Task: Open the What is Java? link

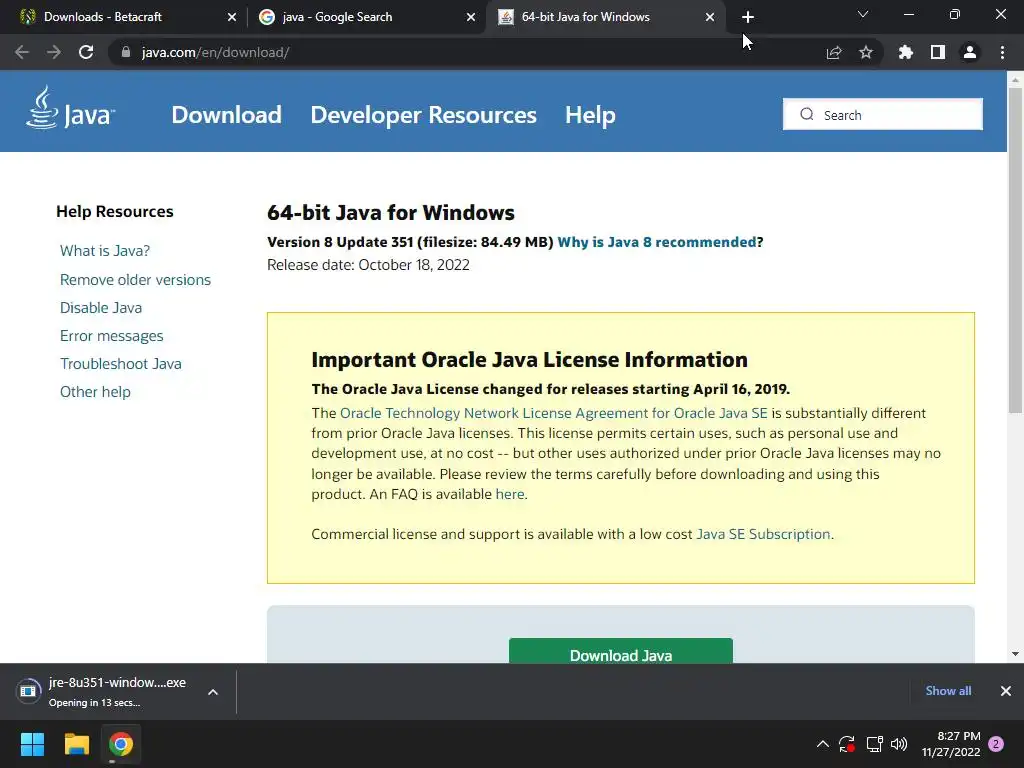Action: pos(104,251)
